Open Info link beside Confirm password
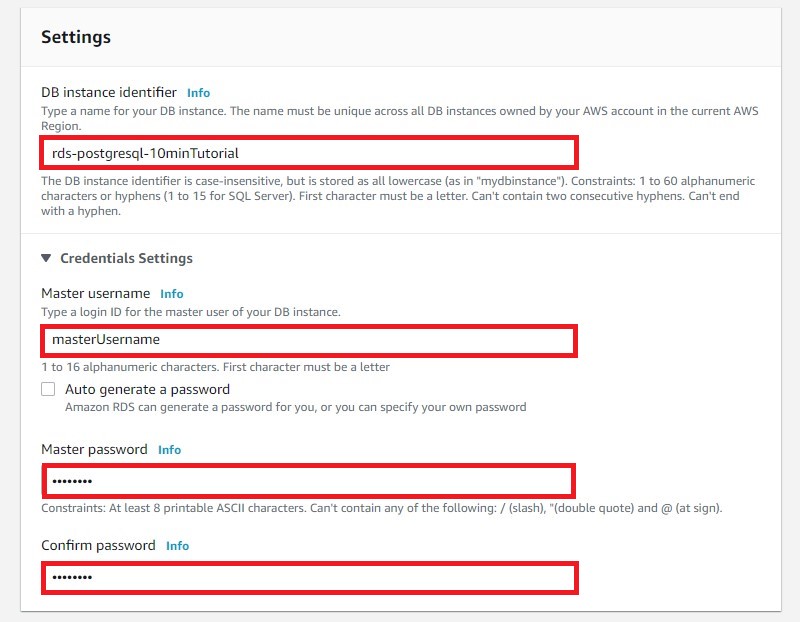The image size is (800, 622). (x=177, y=546)
